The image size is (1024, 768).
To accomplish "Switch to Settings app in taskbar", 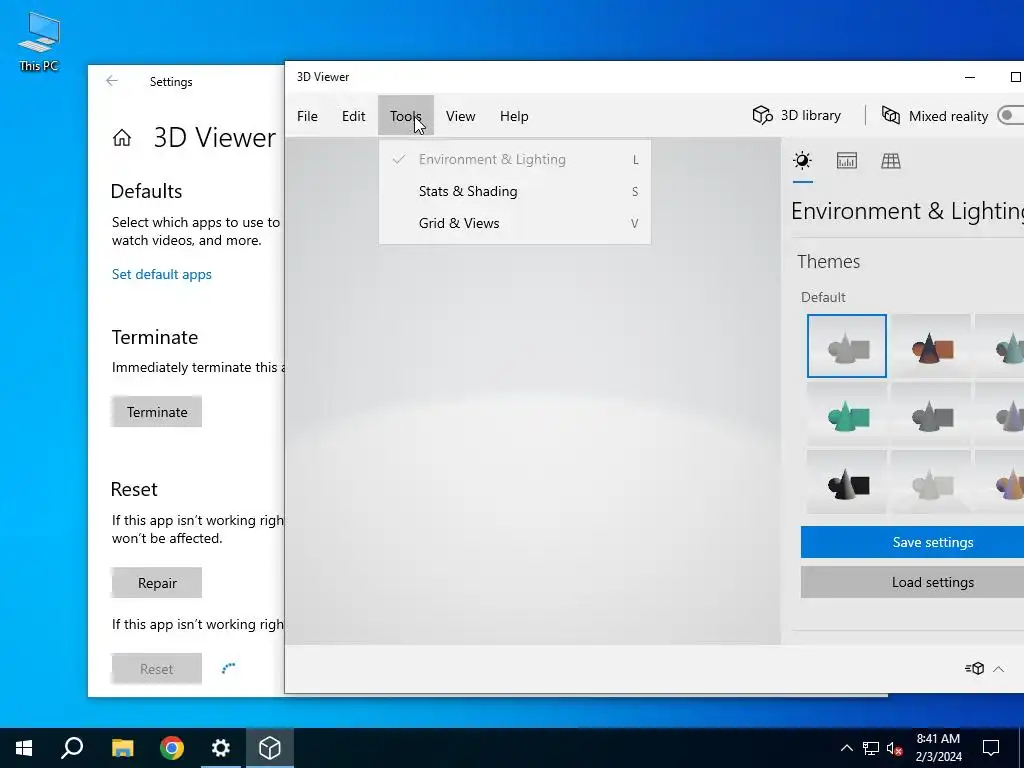I will (x=221, y=748).
